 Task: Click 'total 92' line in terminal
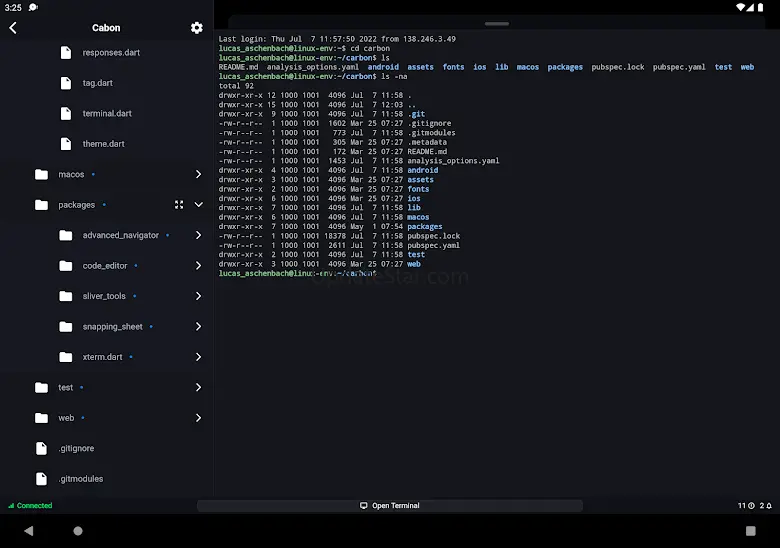(x=236, y=86)
